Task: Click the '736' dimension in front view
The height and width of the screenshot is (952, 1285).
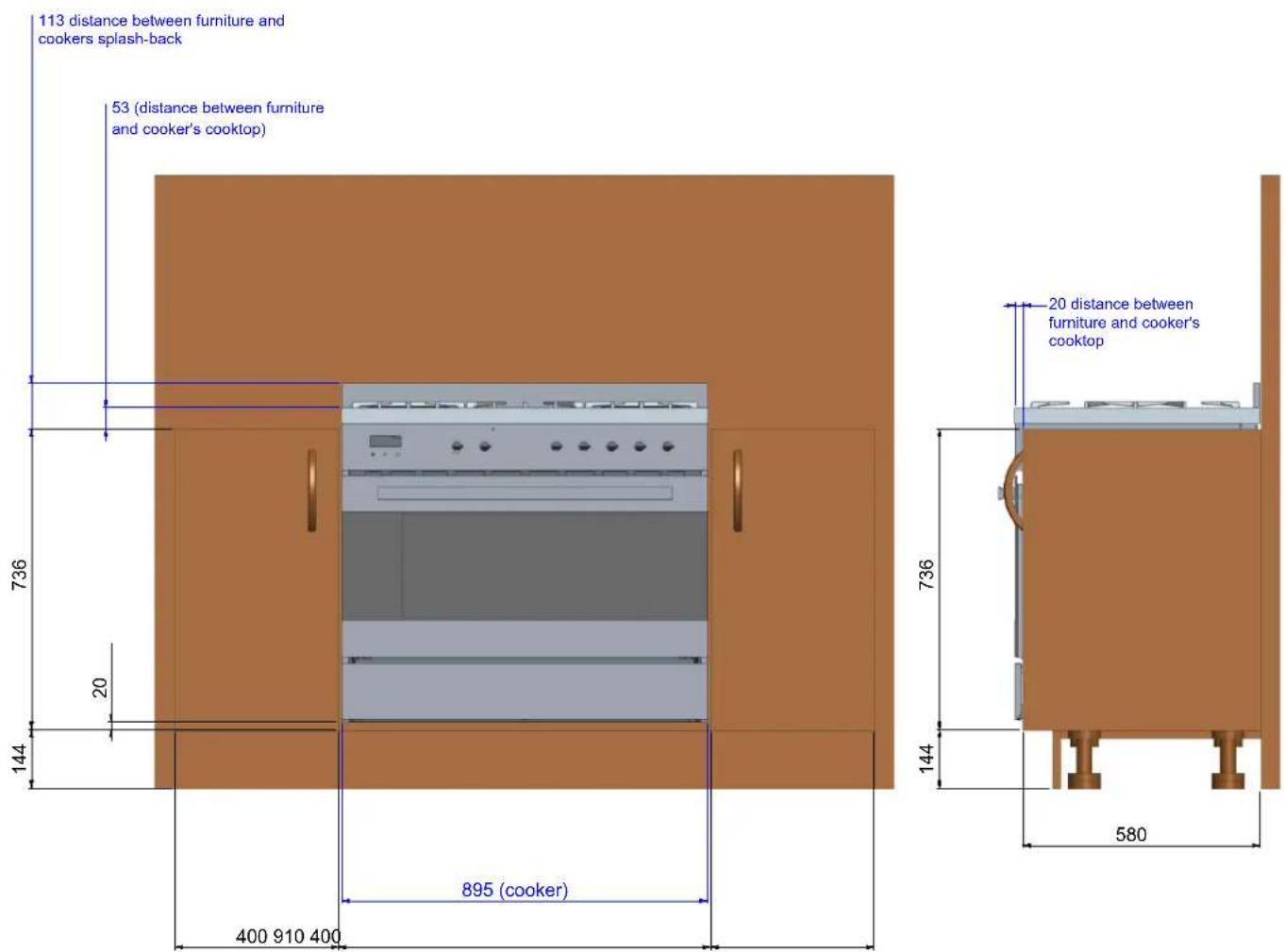Action: point(19,575)
